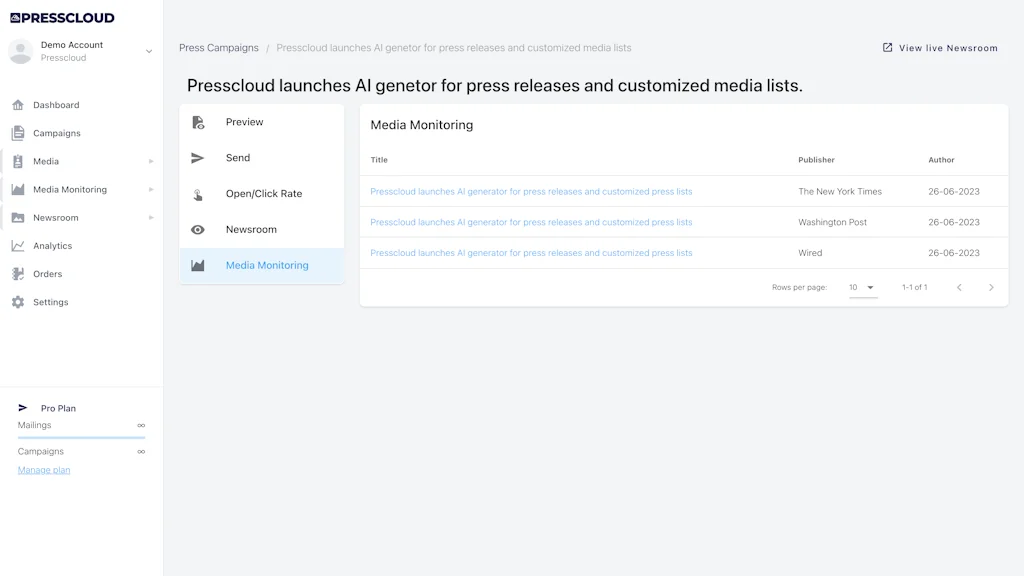Expand the Media Monitoring sidebar submenu

(x=151, y=189)
